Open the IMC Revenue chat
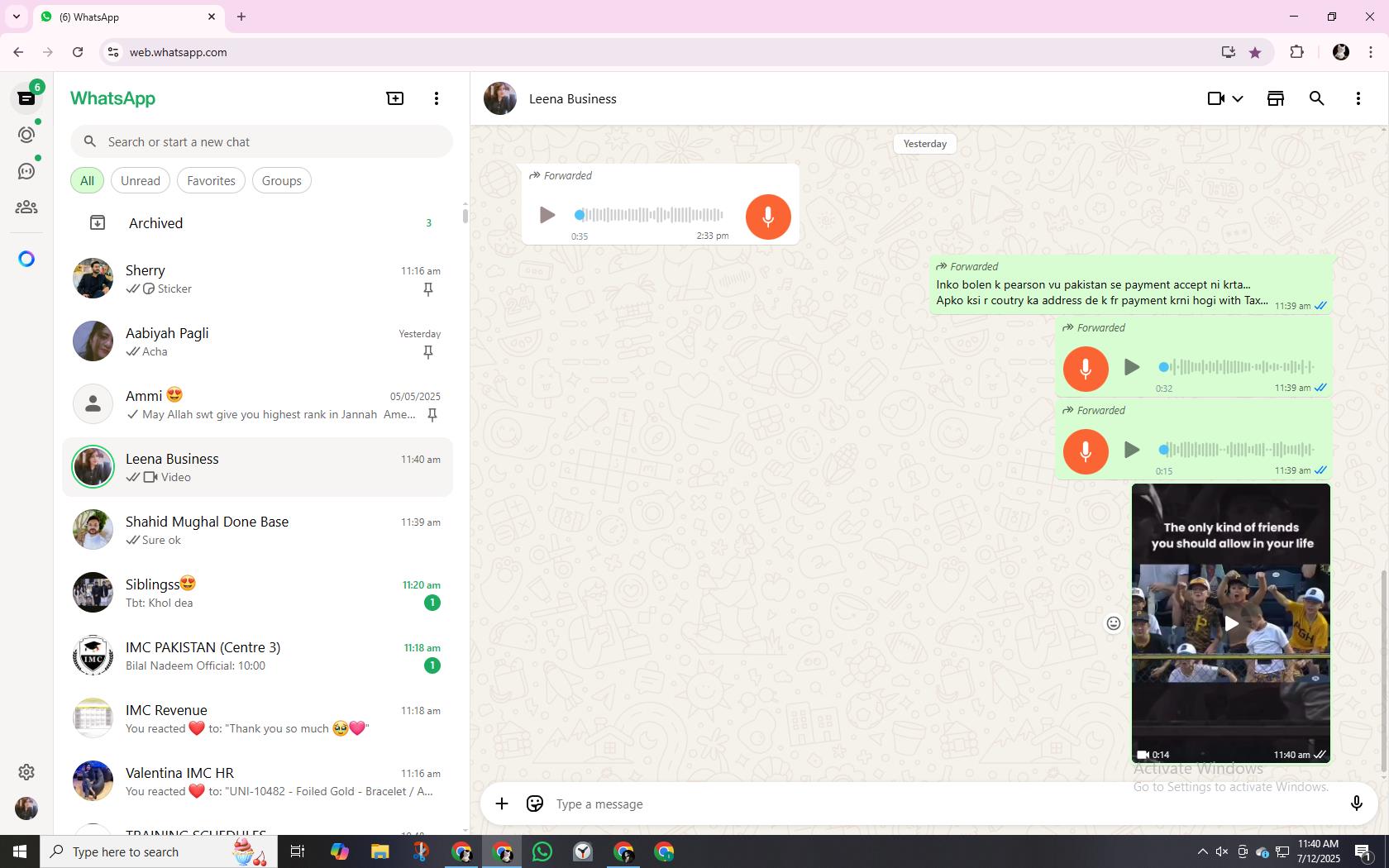Image resolution: width=1389 pixels, height=868 pixels. tap(257, 719)
